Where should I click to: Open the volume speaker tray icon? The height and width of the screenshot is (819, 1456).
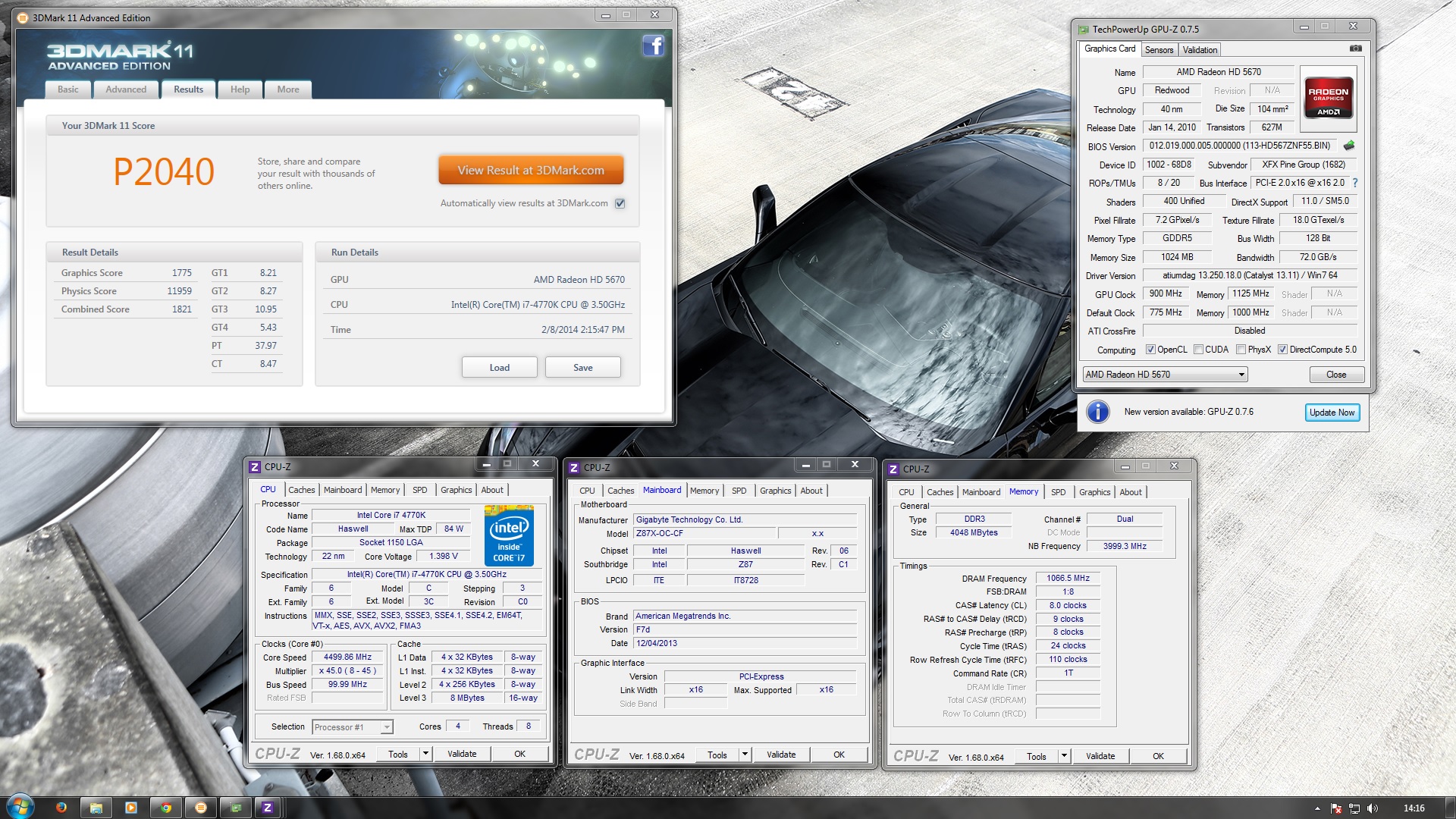point(1373,808)
